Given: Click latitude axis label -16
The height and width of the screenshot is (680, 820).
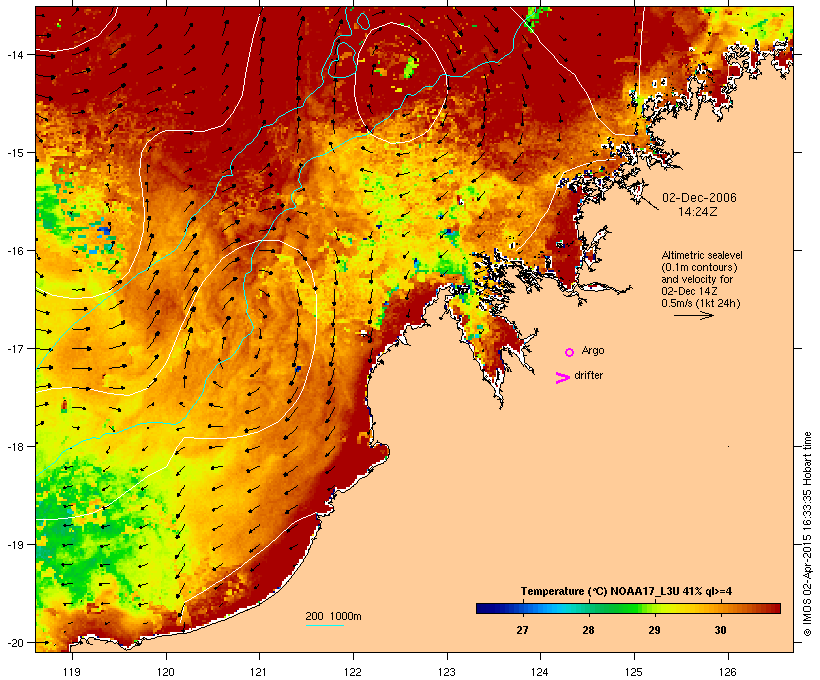Looking at the screenshot, I should 14,251.
